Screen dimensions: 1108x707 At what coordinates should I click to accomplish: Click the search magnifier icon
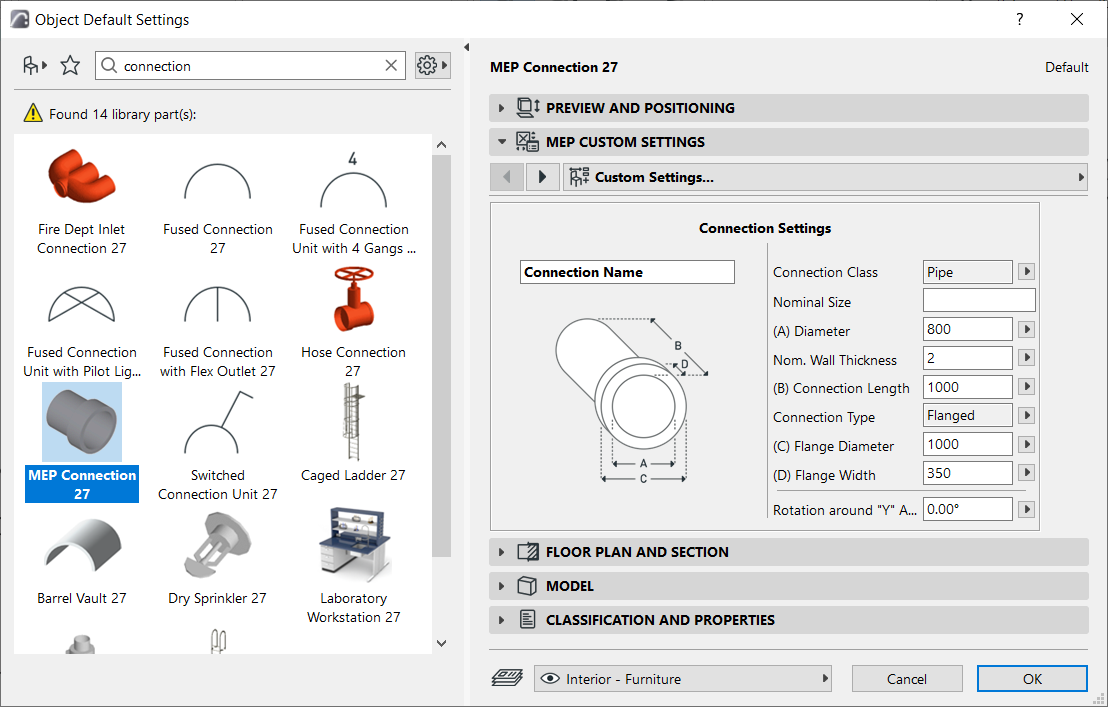point(109,66)
